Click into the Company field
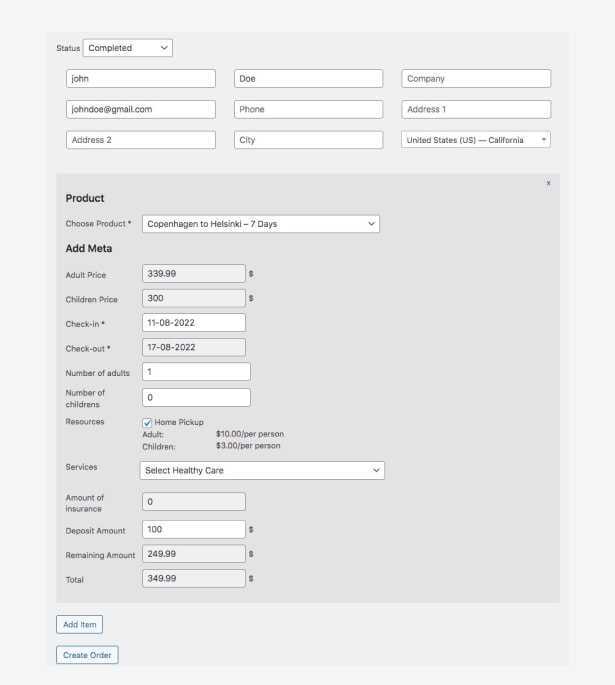The width and height of the screenshot is (615, 685). coord(476,79)
